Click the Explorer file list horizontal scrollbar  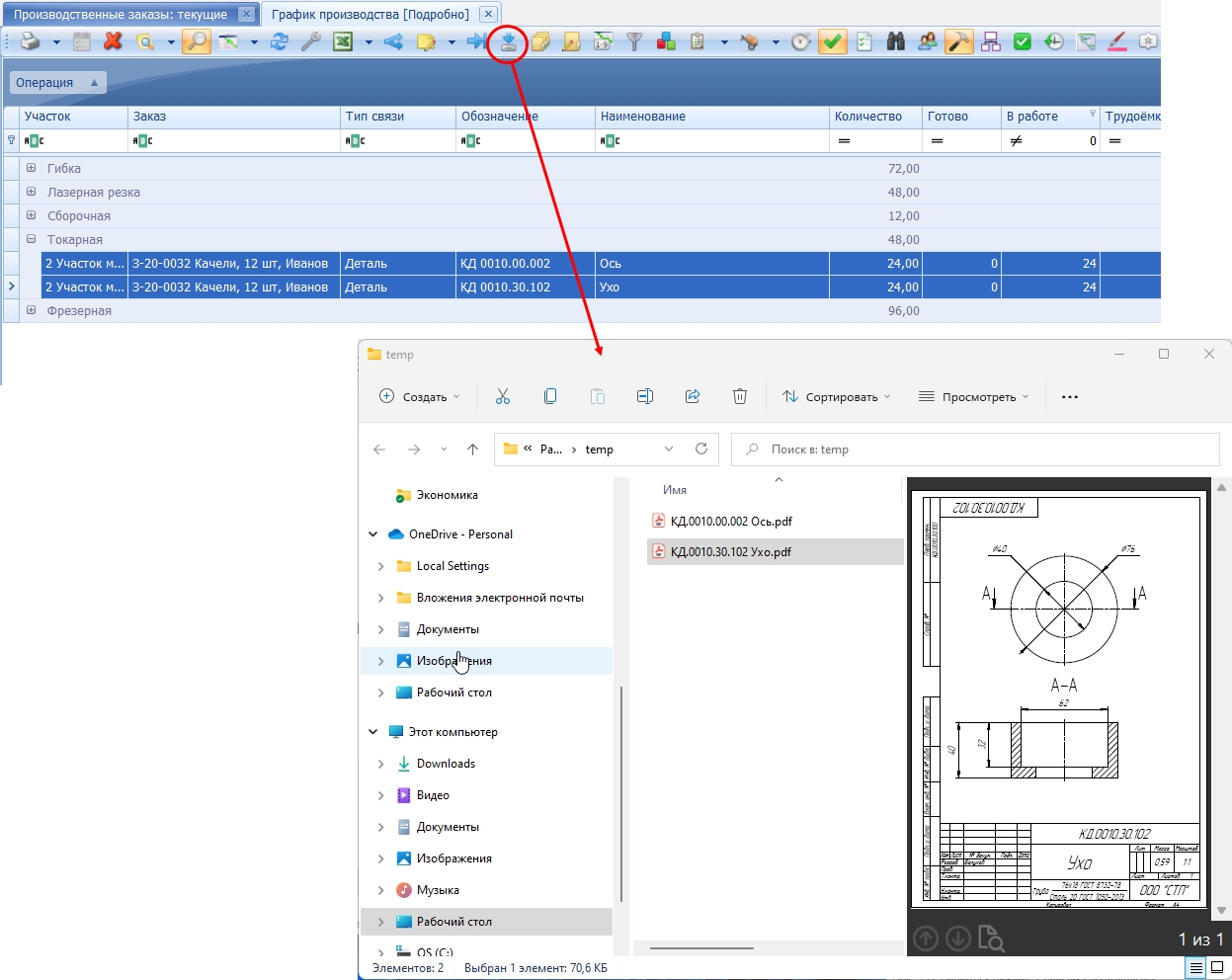tap(700, 947)
